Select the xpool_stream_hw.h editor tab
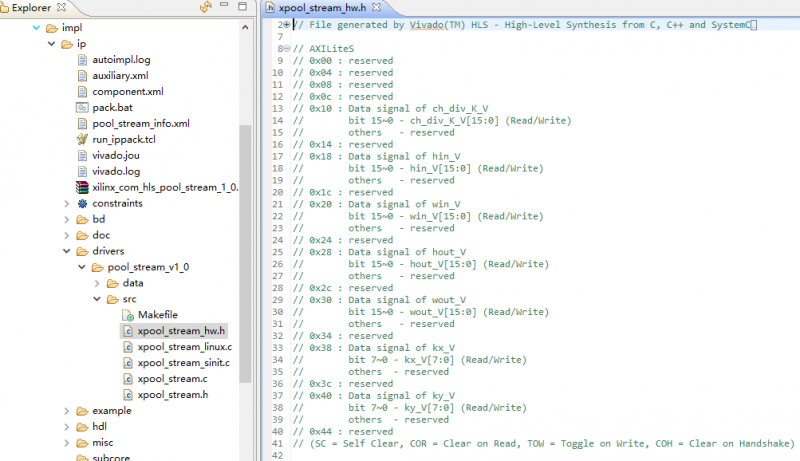Viewport: 800px width, 461px height. [x=322, y=8]
